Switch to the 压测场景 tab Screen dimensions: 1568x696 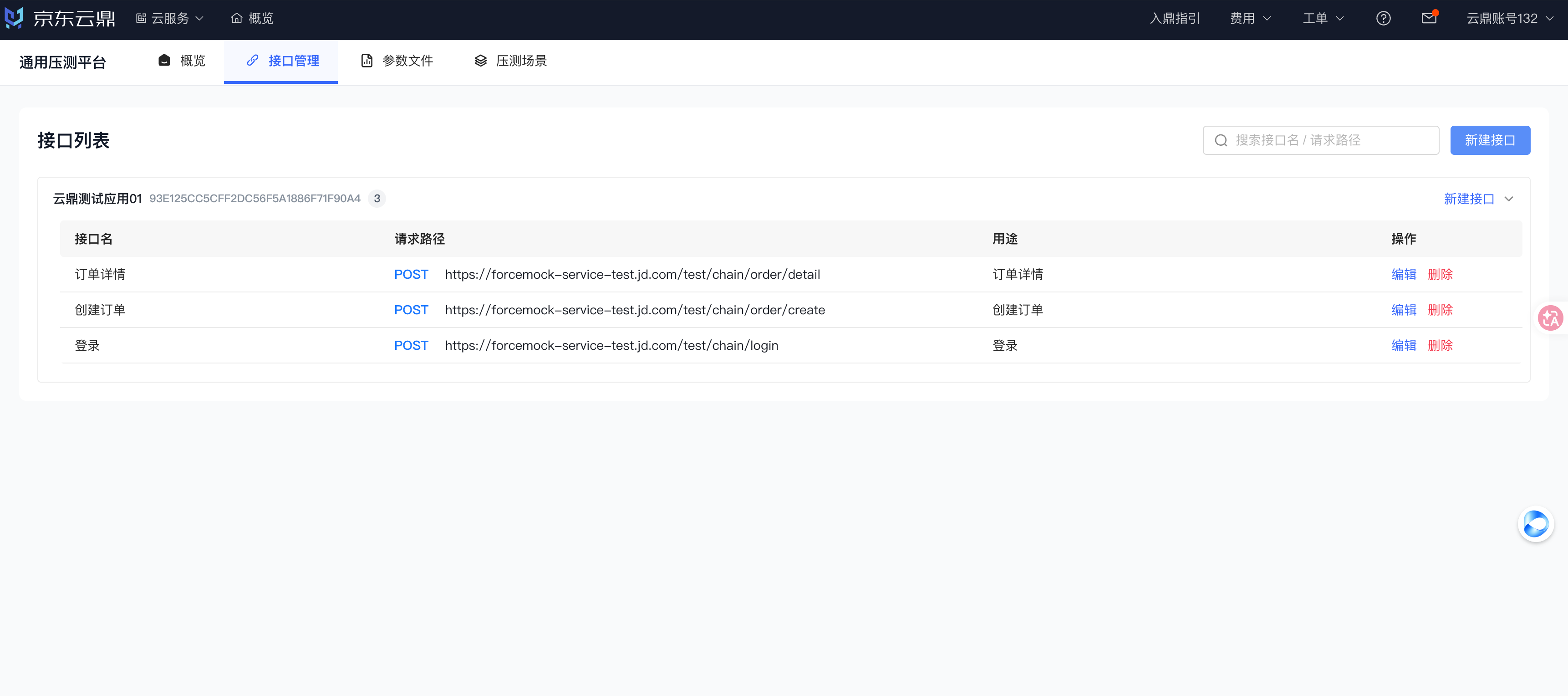coord(510,61)
